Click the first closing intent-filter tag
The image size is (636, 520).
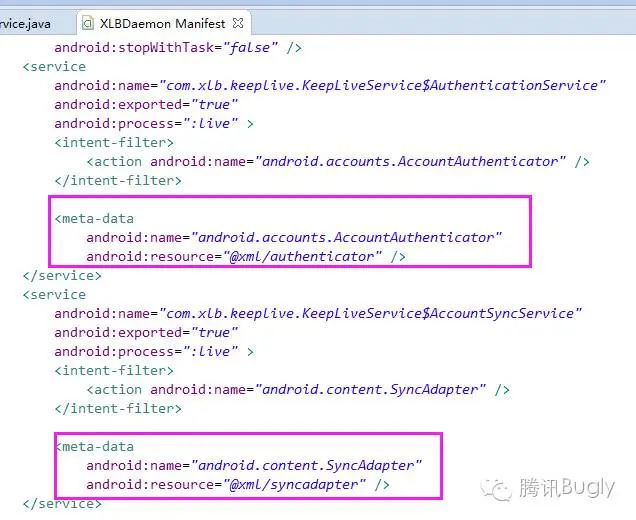coord(118,180)
